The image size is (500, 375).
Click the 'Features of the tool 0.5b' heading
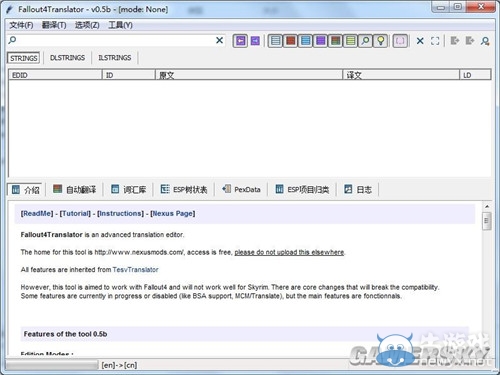coord(65,334)
